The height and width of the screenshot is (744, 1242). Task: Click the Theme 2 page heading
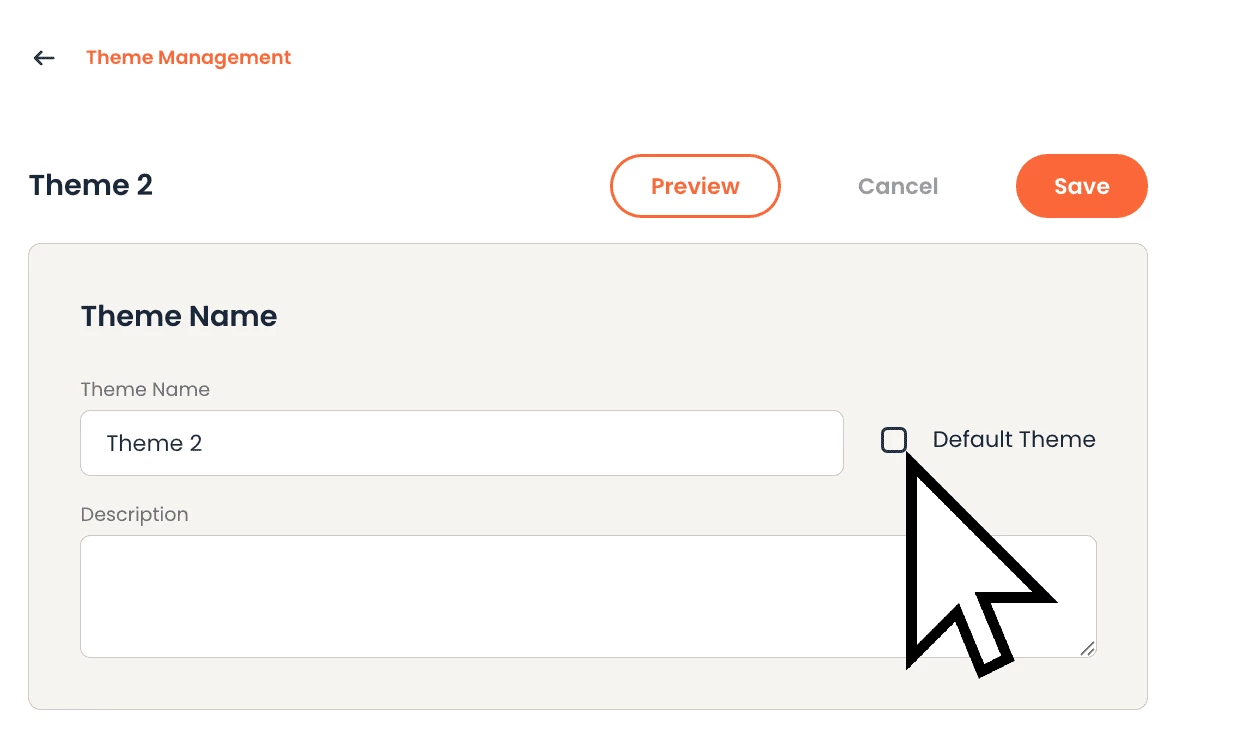click(91, 186)
